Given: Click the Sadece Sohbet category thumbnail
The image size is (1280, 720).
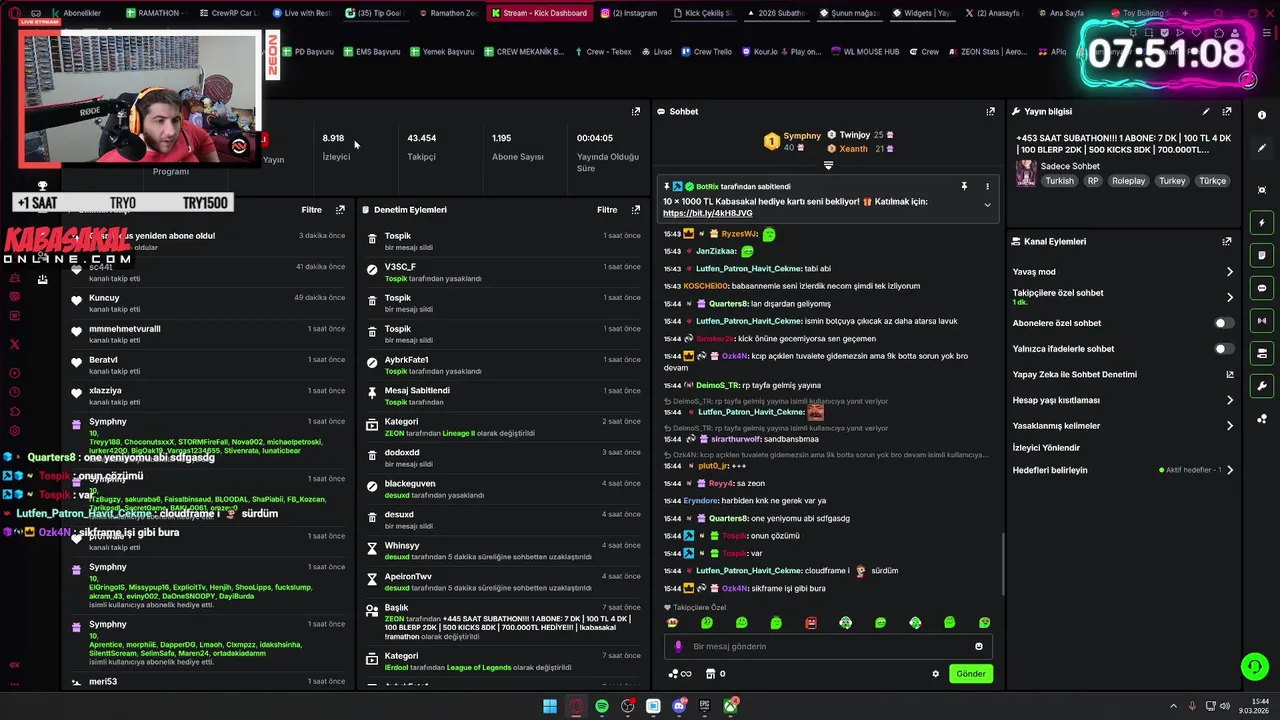Looking at the screenshot, I should pyautogui.click(x=1026, y=173).
